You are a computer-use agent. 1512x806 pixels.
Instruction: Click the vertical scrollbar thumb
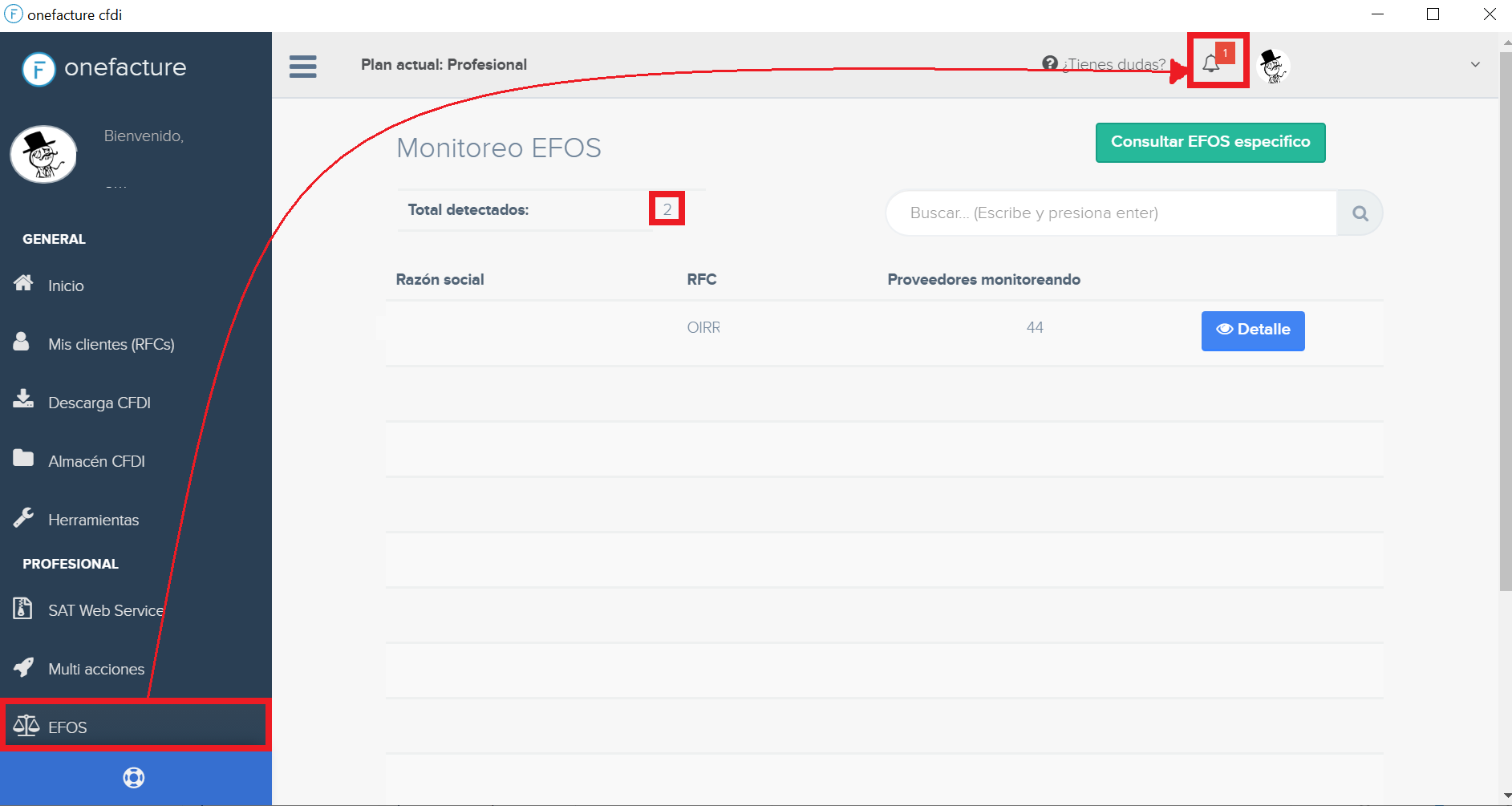[x=1505, y=321]
